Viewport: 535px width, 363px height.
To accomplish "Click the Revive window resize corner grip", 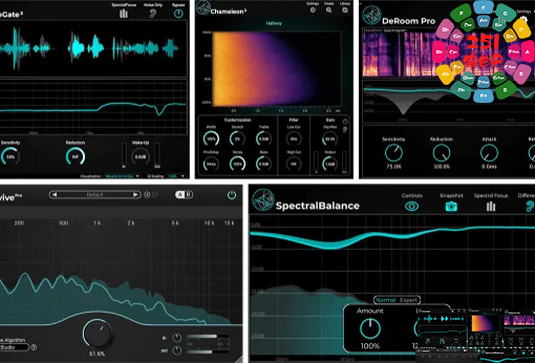I will pyautogui.click(x=238, y=359).
